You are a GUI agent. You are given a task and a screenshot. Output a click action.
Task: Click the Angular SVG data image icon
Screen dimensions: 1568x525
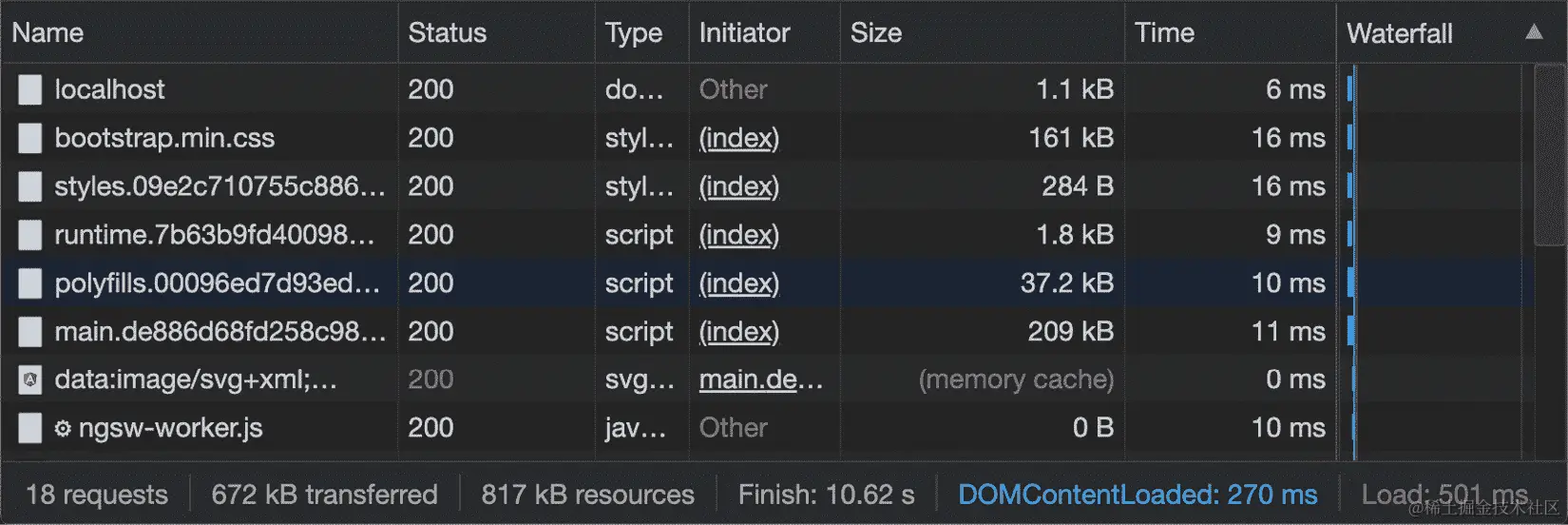30,380
